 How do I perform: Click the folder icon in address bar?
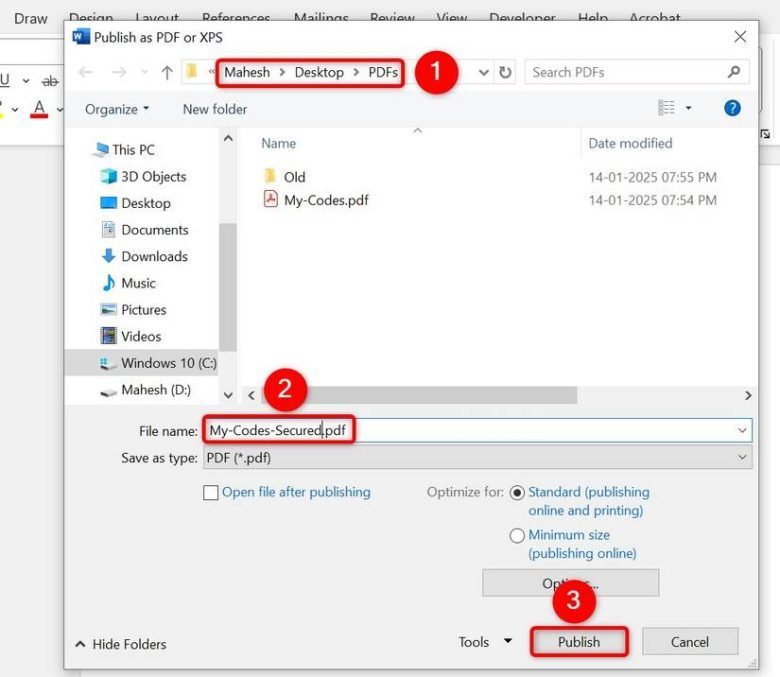coord(192,72)
